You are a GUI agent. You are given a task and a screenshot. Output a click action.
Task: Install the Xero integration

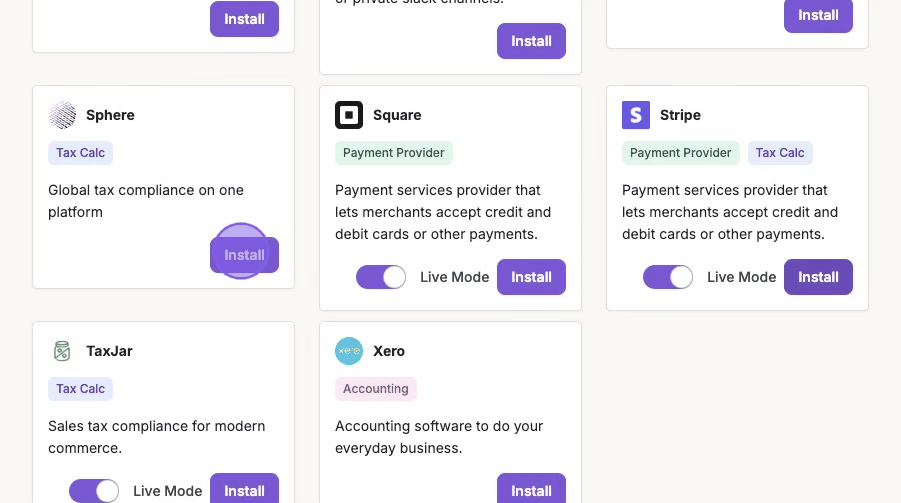(x=531, y=490)
